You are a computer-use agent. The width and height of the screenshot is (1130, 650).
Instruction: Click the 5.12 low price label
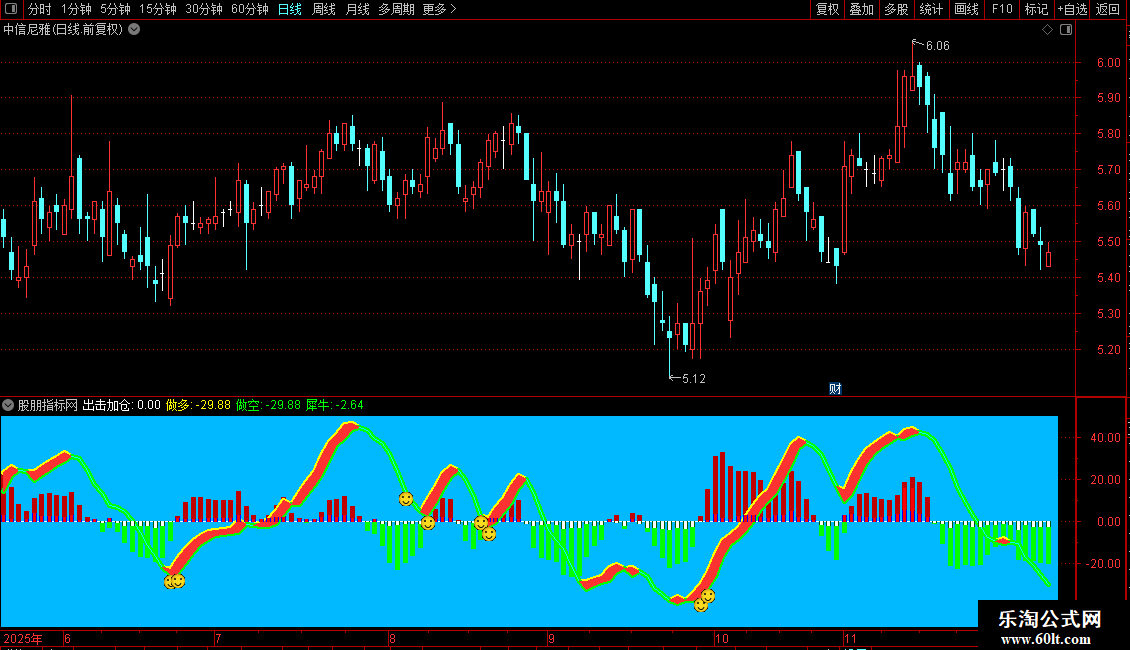pyautogui.click(x=694, y=379)
